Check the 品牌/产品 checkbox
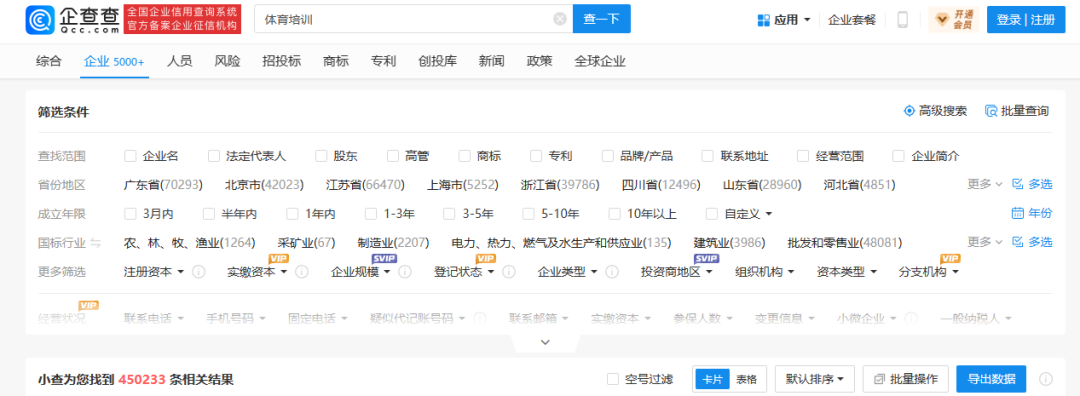The width and height of the screenshot is (1080, 396). click(x=608, y=156)
